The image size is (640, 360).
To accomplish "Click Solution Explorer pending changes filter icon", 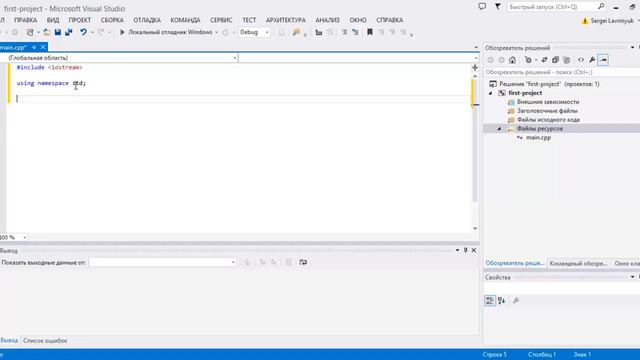I will click(x=529, y=60).
